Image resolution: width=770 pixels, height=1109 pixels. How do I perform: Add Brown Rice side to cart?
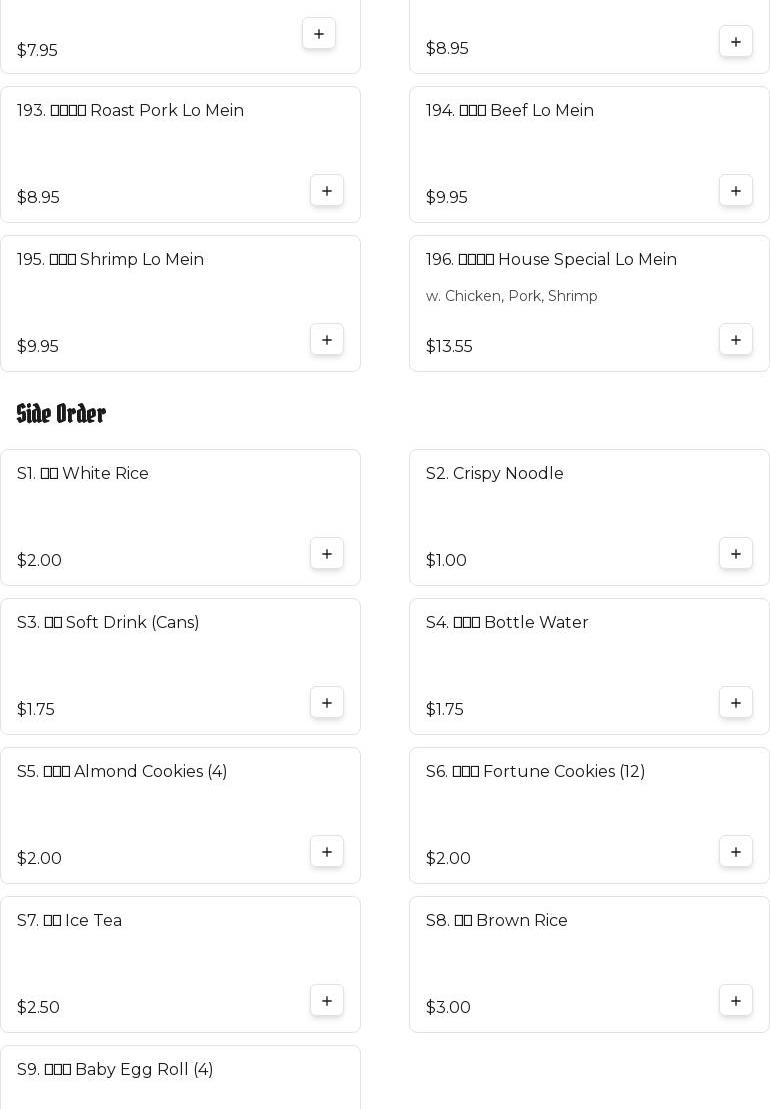(x=736, y=1001)
